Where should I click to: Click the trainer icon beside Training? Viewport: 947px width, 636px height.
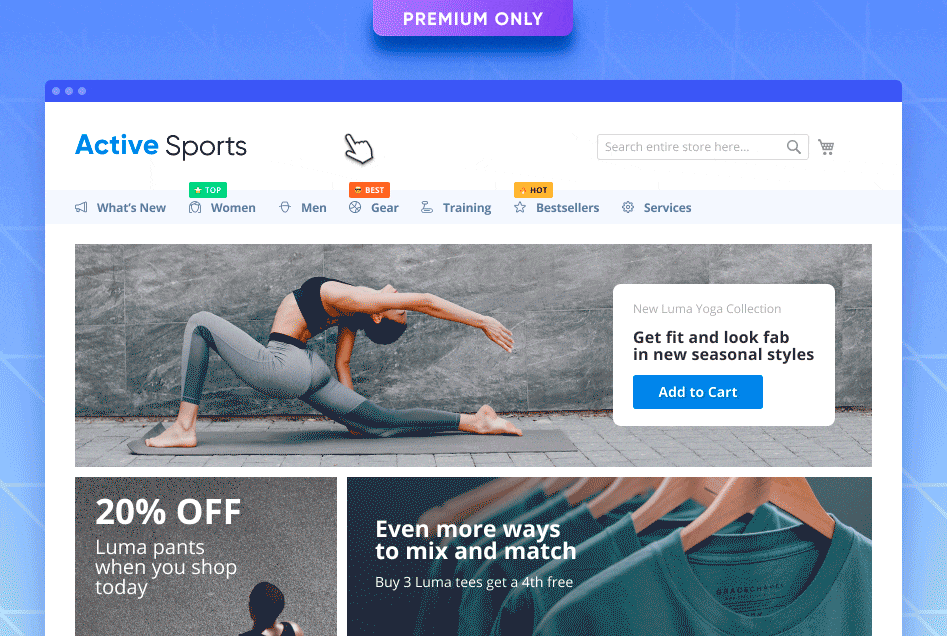point(426,207)
